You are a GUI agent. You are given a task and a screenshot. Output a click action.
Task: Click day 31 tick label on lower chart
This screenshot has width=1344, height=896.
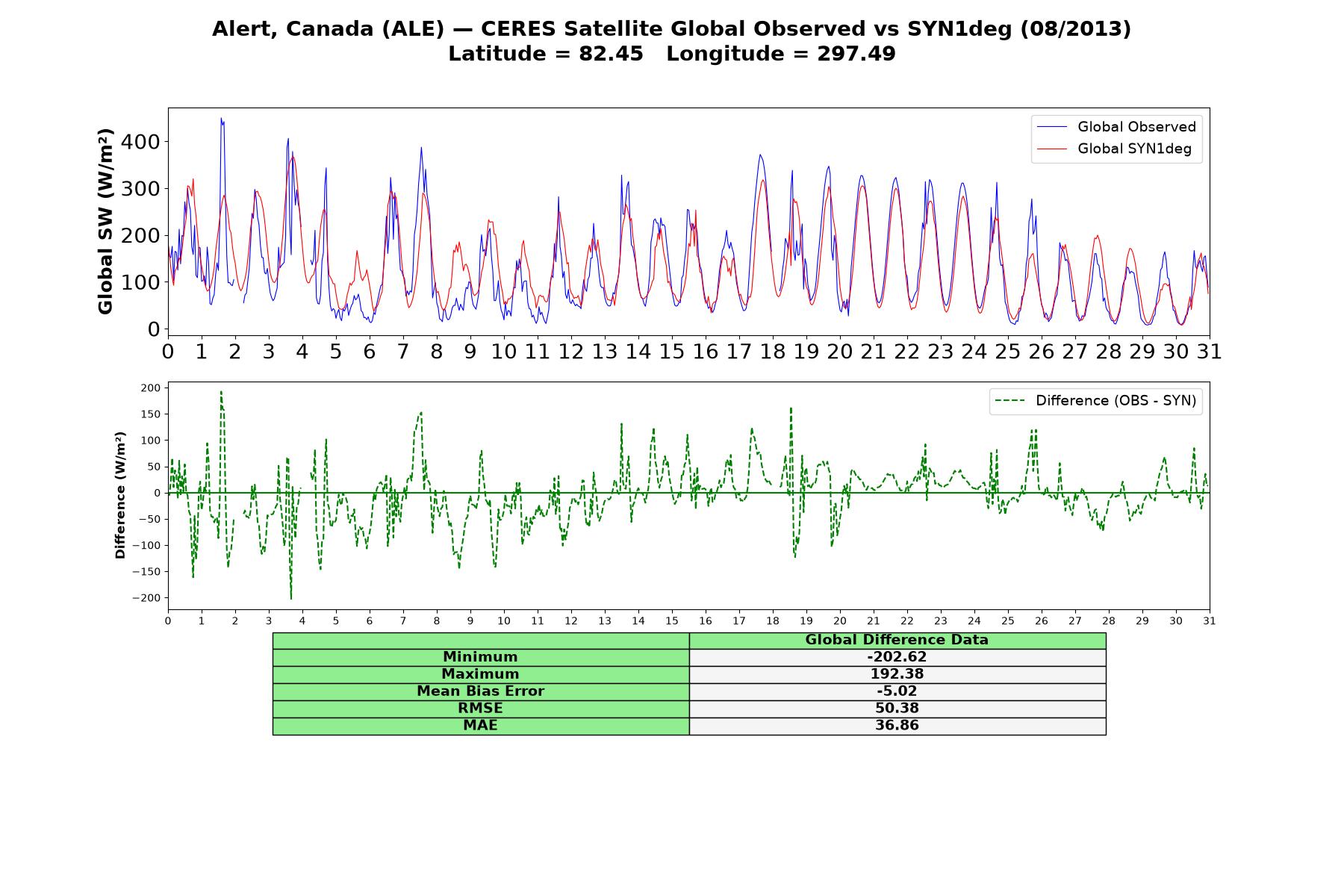point(1210,621)
